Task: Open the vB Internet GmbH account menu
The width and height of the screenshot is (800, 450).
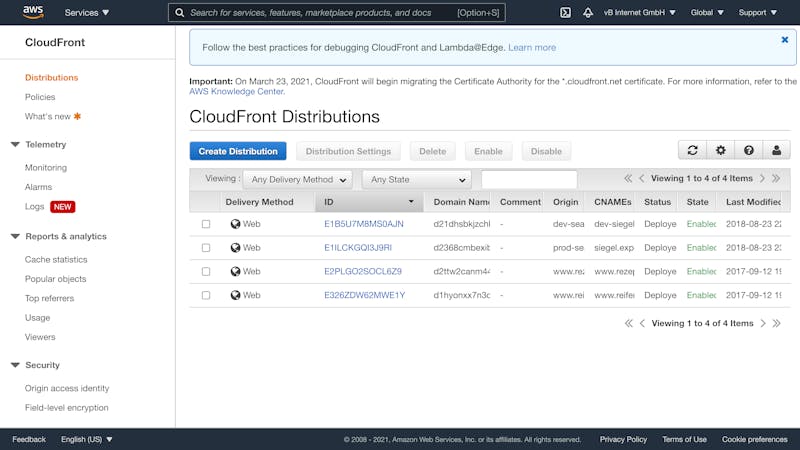Action: click(639, 12)
